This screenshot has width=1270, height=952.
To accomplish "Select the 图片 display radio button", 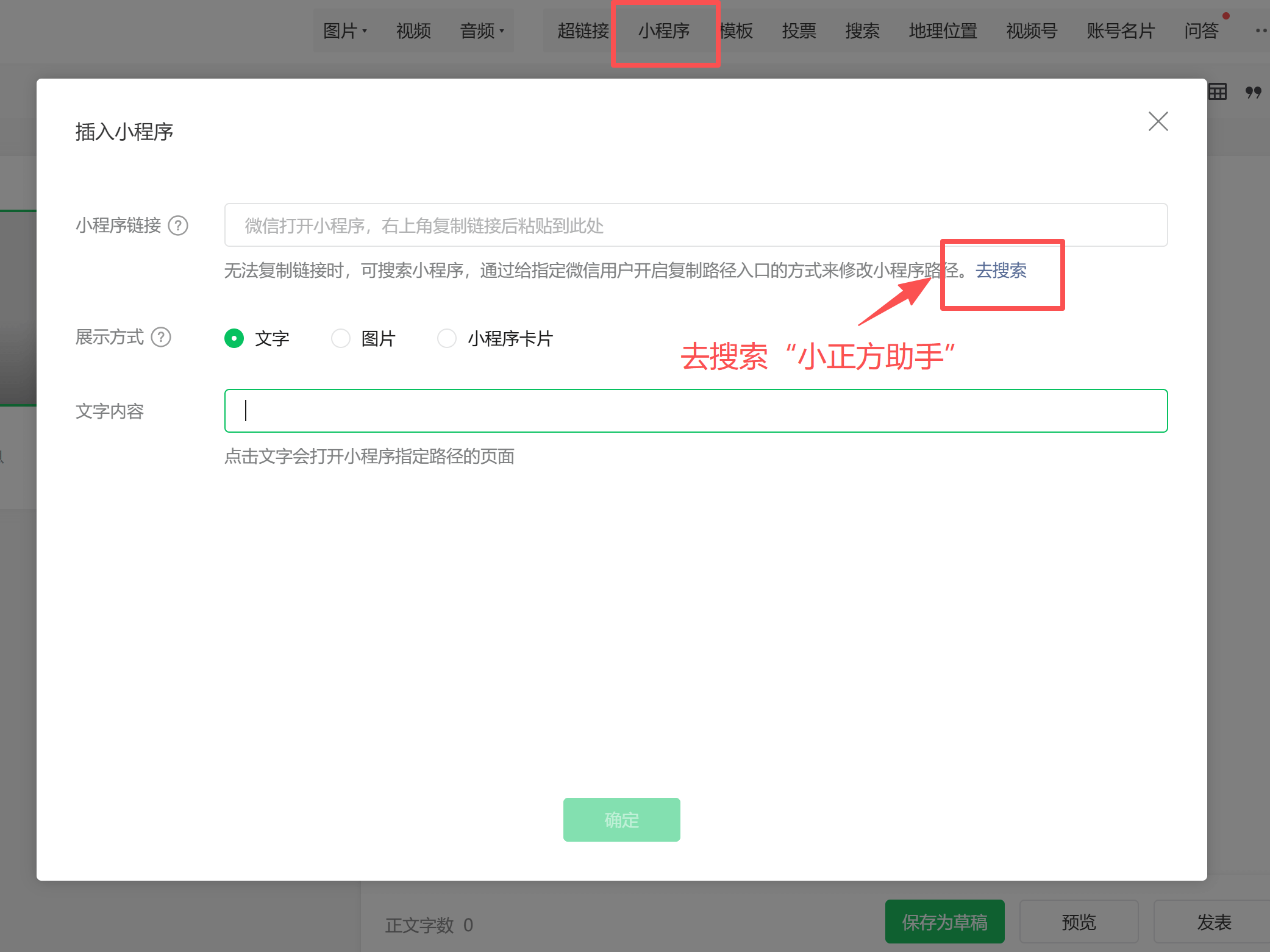I will tap(341, 338).
